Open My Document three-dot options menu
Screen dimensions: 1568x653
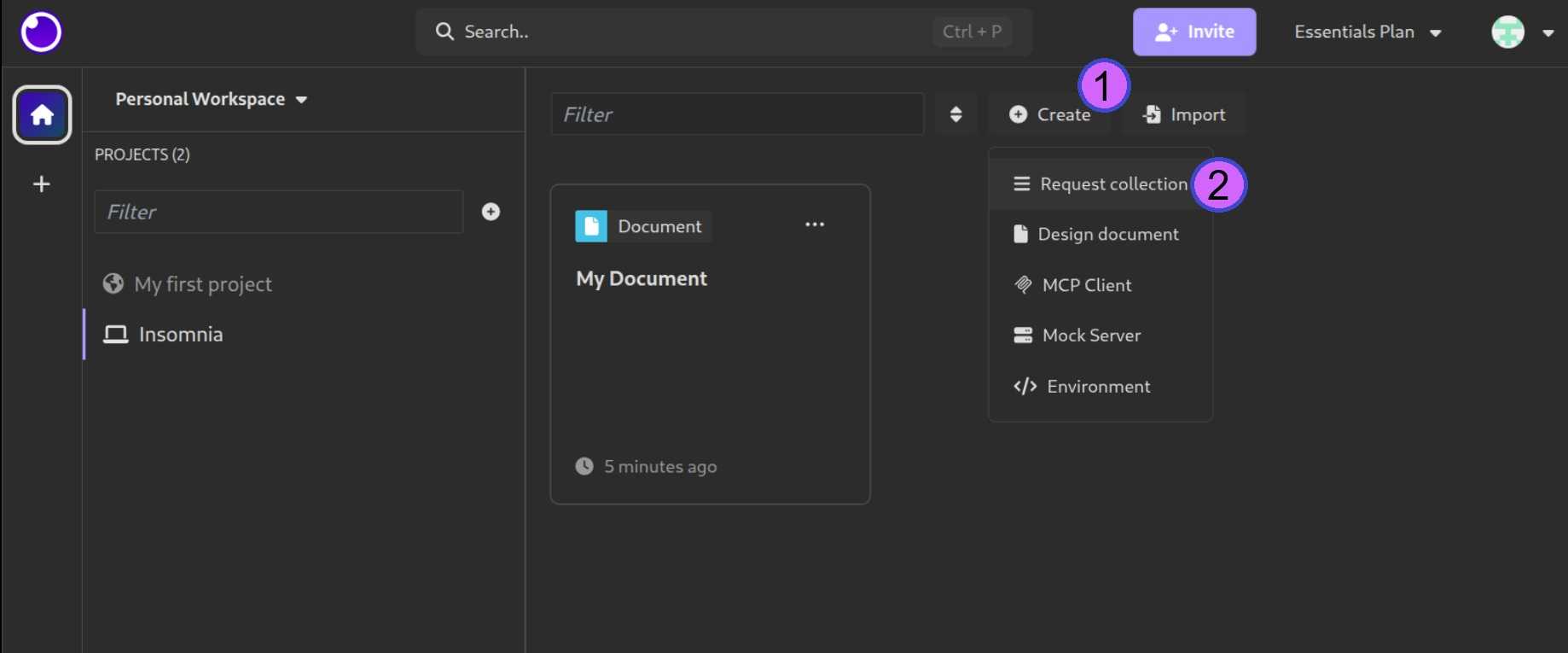click(815, 224)
